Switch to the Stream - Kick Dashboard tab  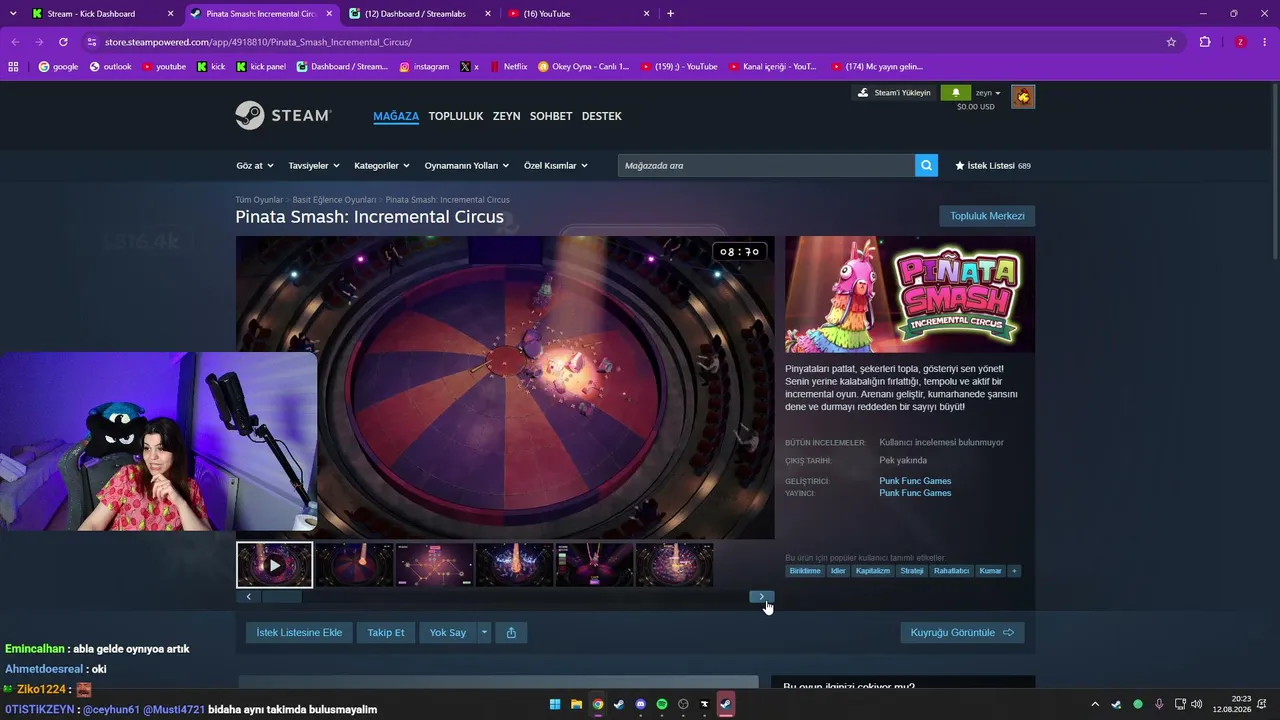point(102,14)
